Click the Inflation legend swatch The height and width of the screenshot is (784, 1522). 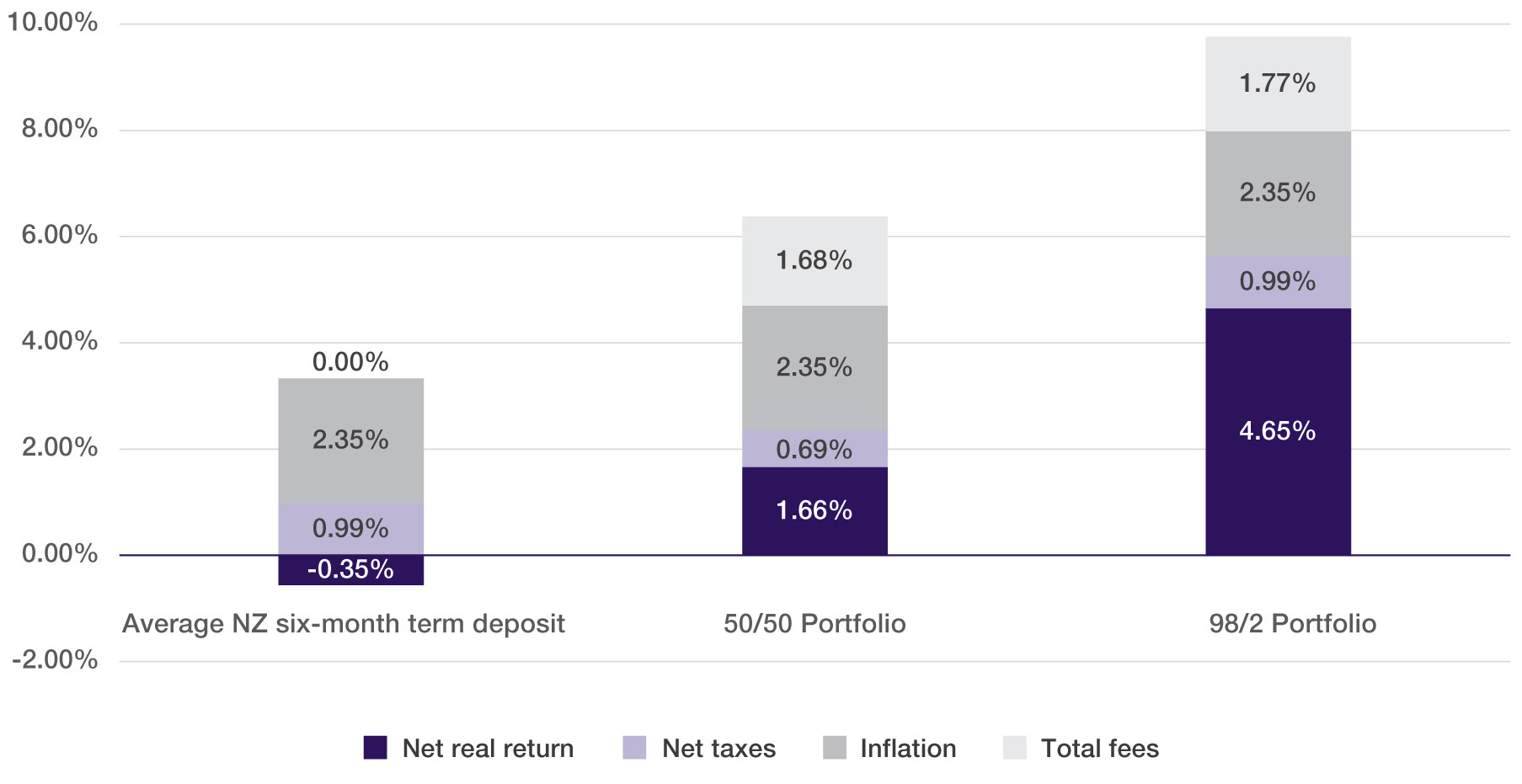tap(834, 748)
